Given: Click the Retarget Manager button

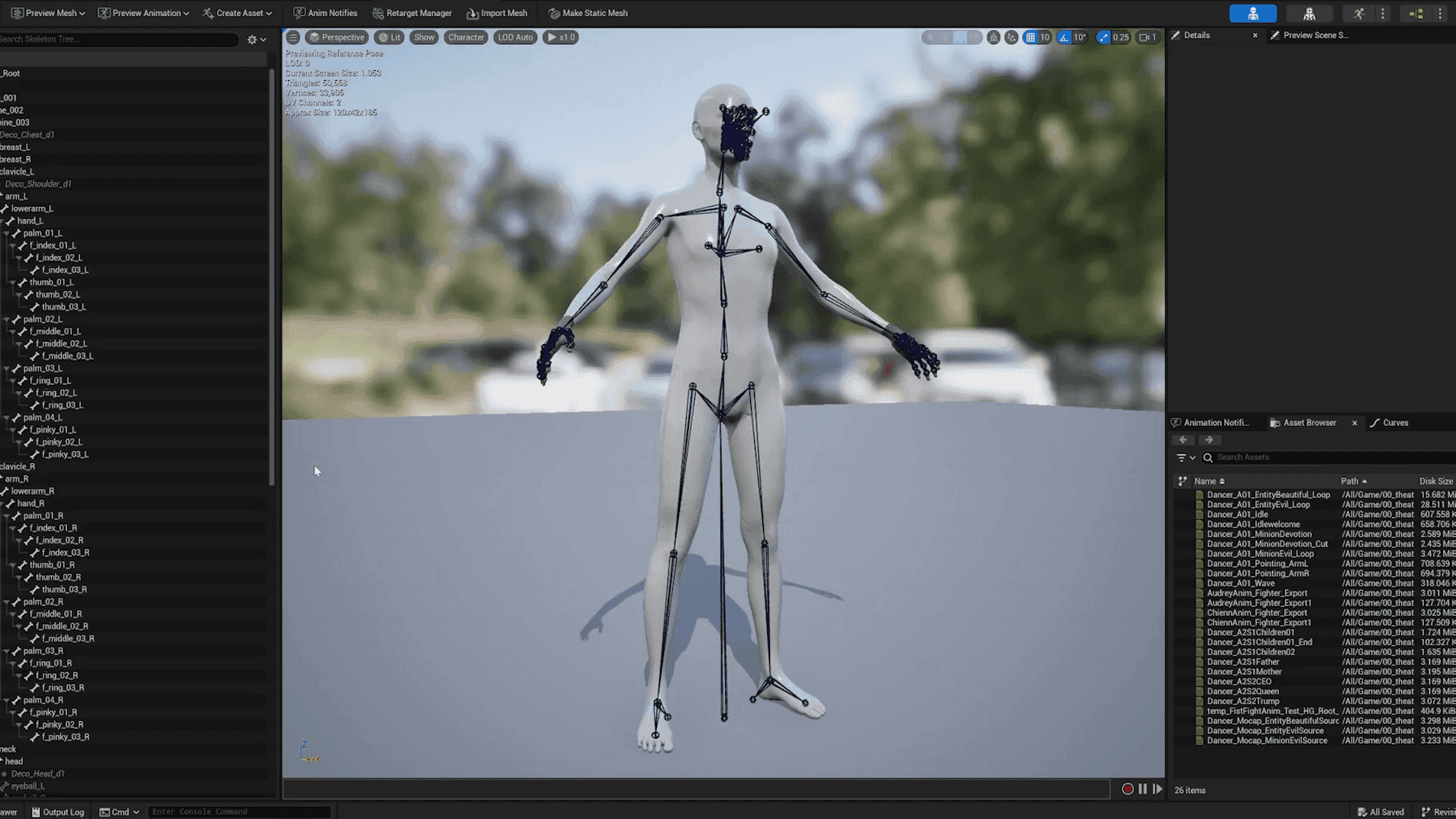Looking at the screenshot, I should [412, 13].
